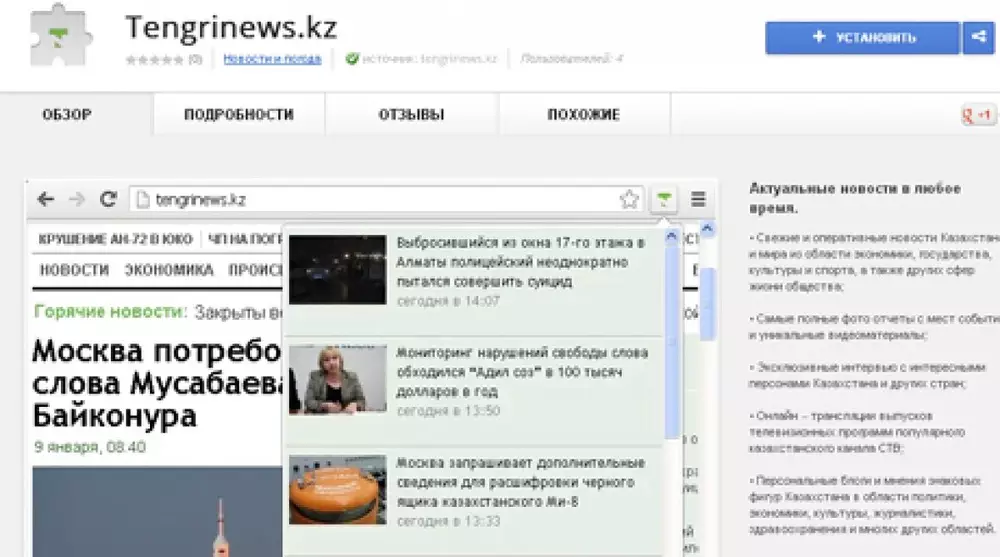Image resolution: width=1000 pixels, height=557 pixels.
Task: Open the ОТЗЫВЫ tab
Action: point(411,115)
